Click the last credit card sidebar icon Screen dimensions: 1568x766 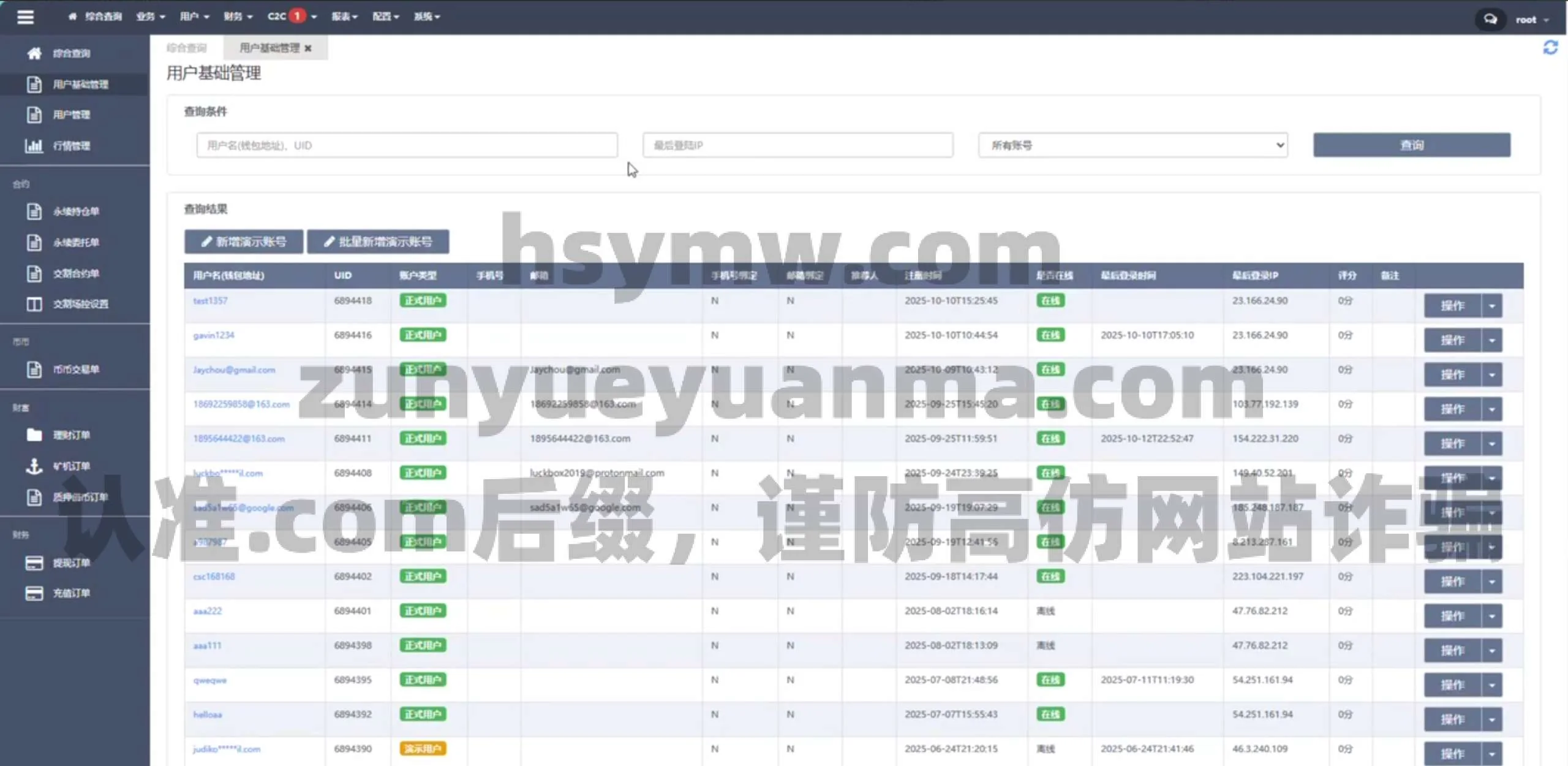coord(34,593)
